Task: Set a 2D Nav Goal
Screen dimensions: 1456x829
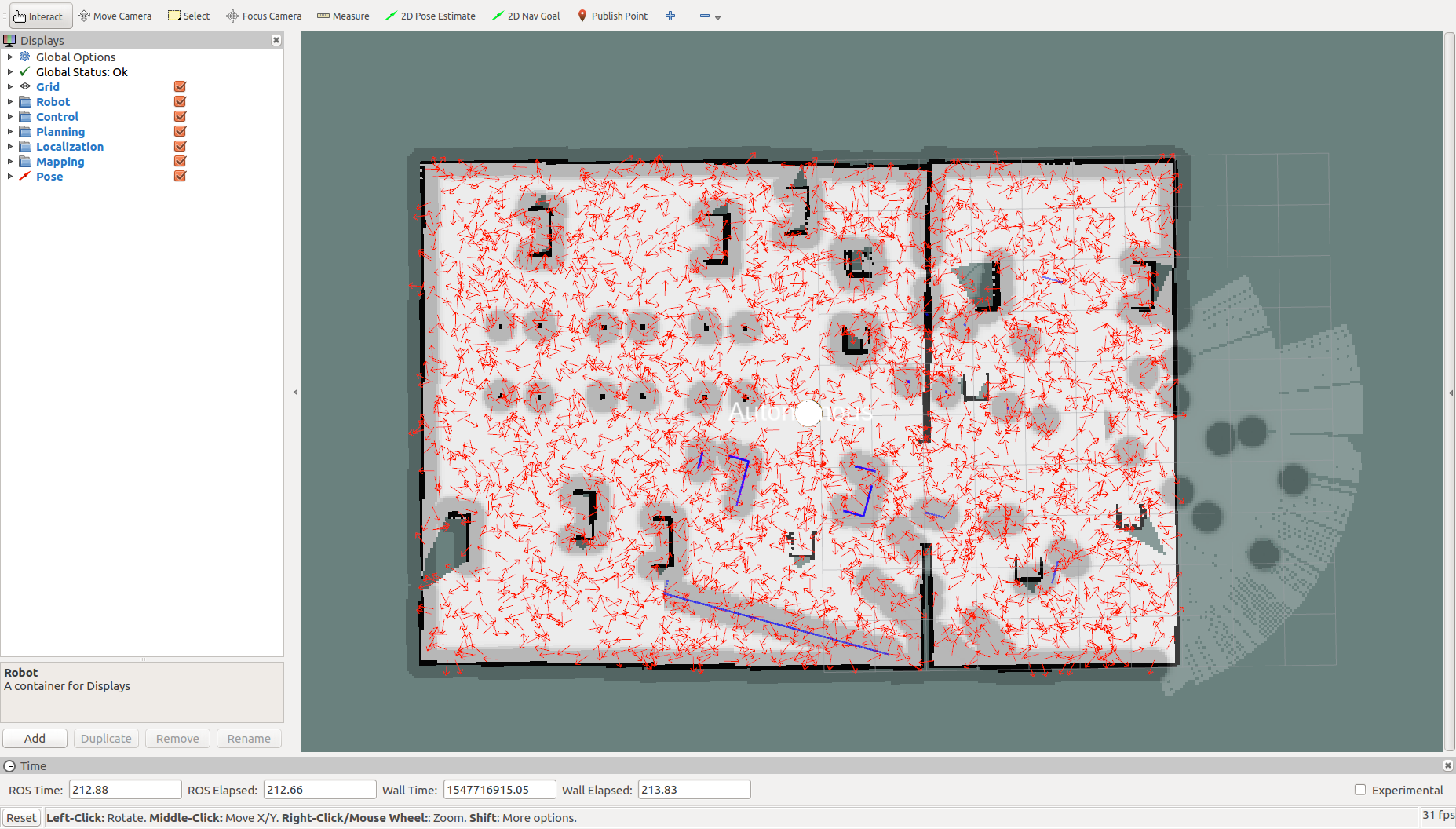Action: [x=526, y=16]
